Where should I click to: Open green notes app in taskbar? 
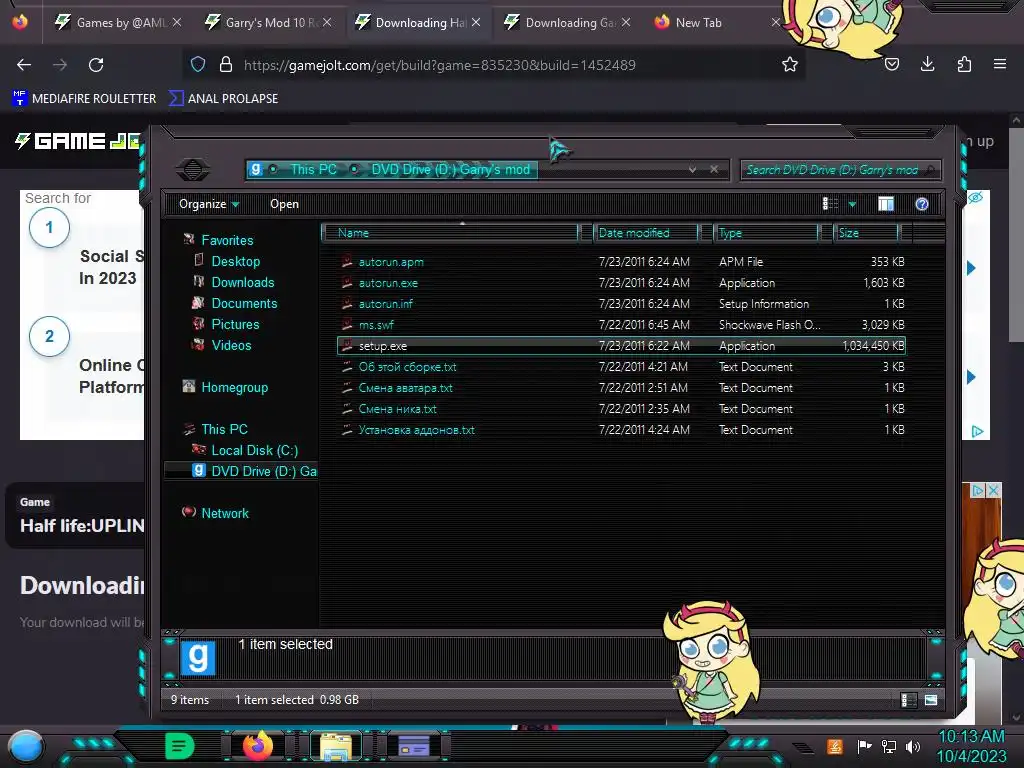tap(180, 746)
